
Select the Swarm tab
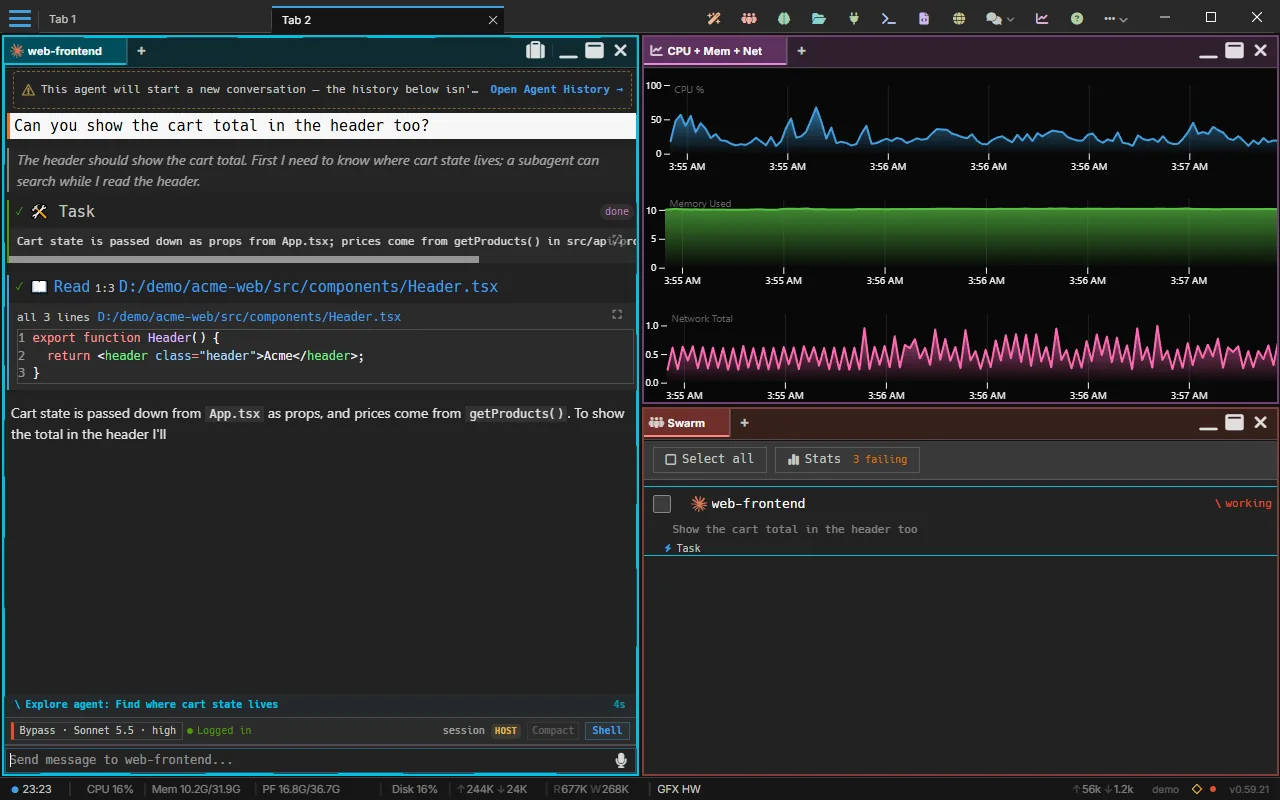point(686,423)
